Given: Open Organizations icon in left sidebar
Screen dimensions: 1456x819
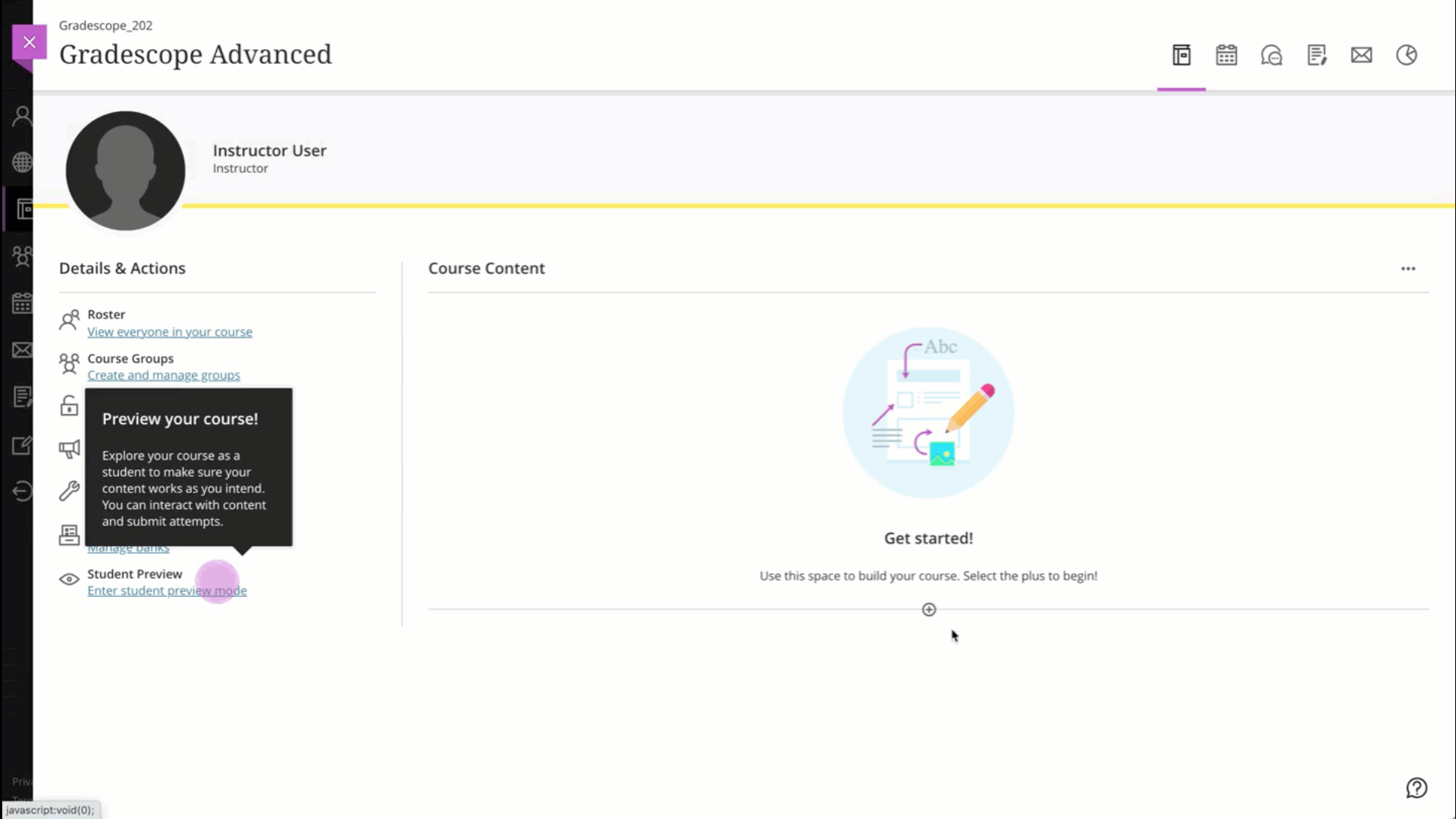Looking at the screenshot, I should point(23,256).
